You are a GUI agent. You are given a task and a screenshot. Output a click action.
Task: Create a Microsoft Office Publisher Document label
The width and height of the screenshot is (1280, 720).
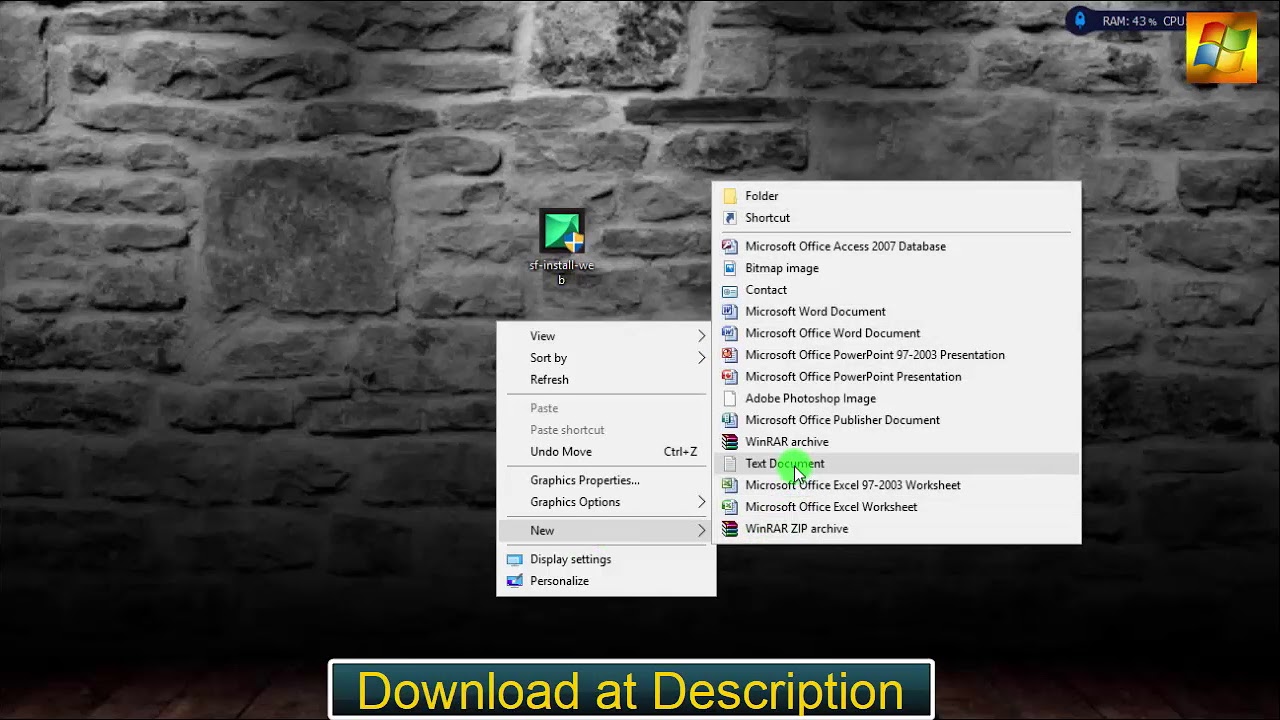pyautogui.click(x=842, y=420)
